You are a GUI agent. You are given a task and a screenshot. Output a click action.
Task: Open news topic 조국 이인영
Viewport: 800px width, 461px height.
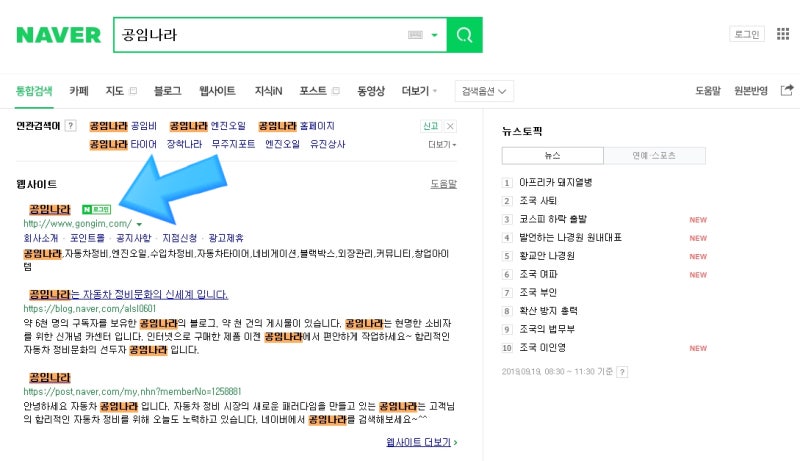[542, 348]
